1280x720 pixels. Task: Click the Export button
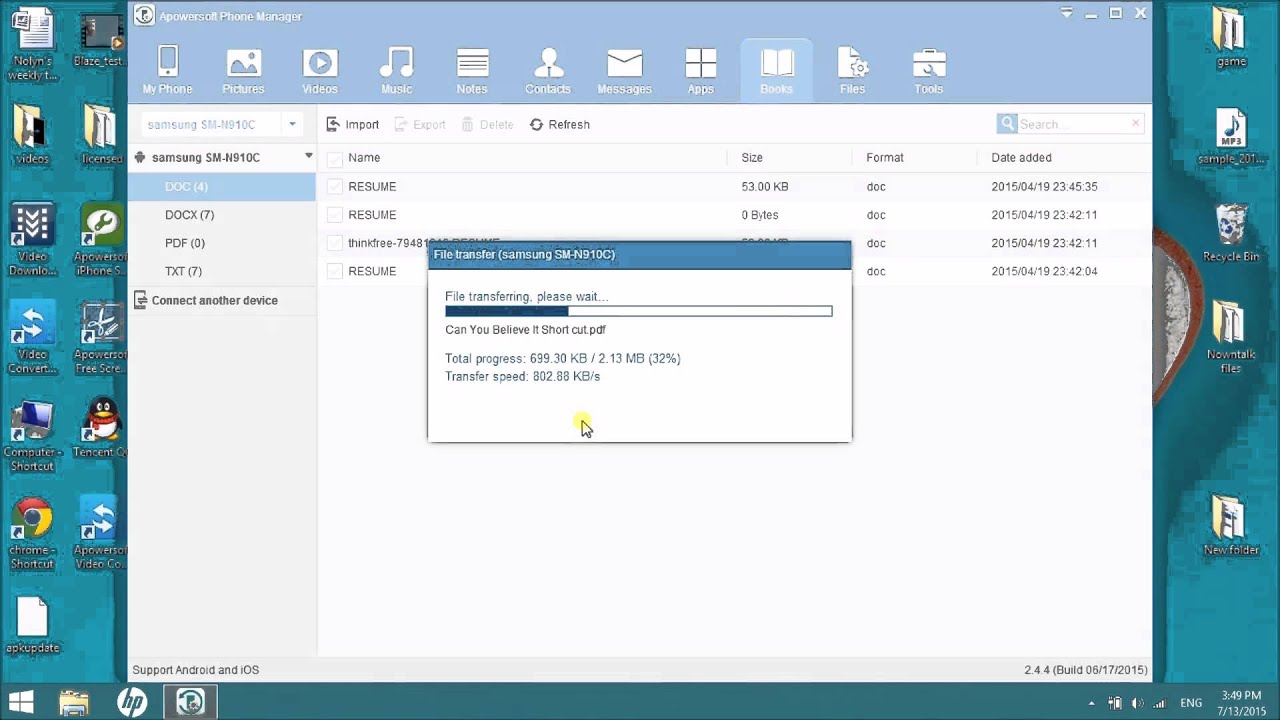[x=420, y=124]
